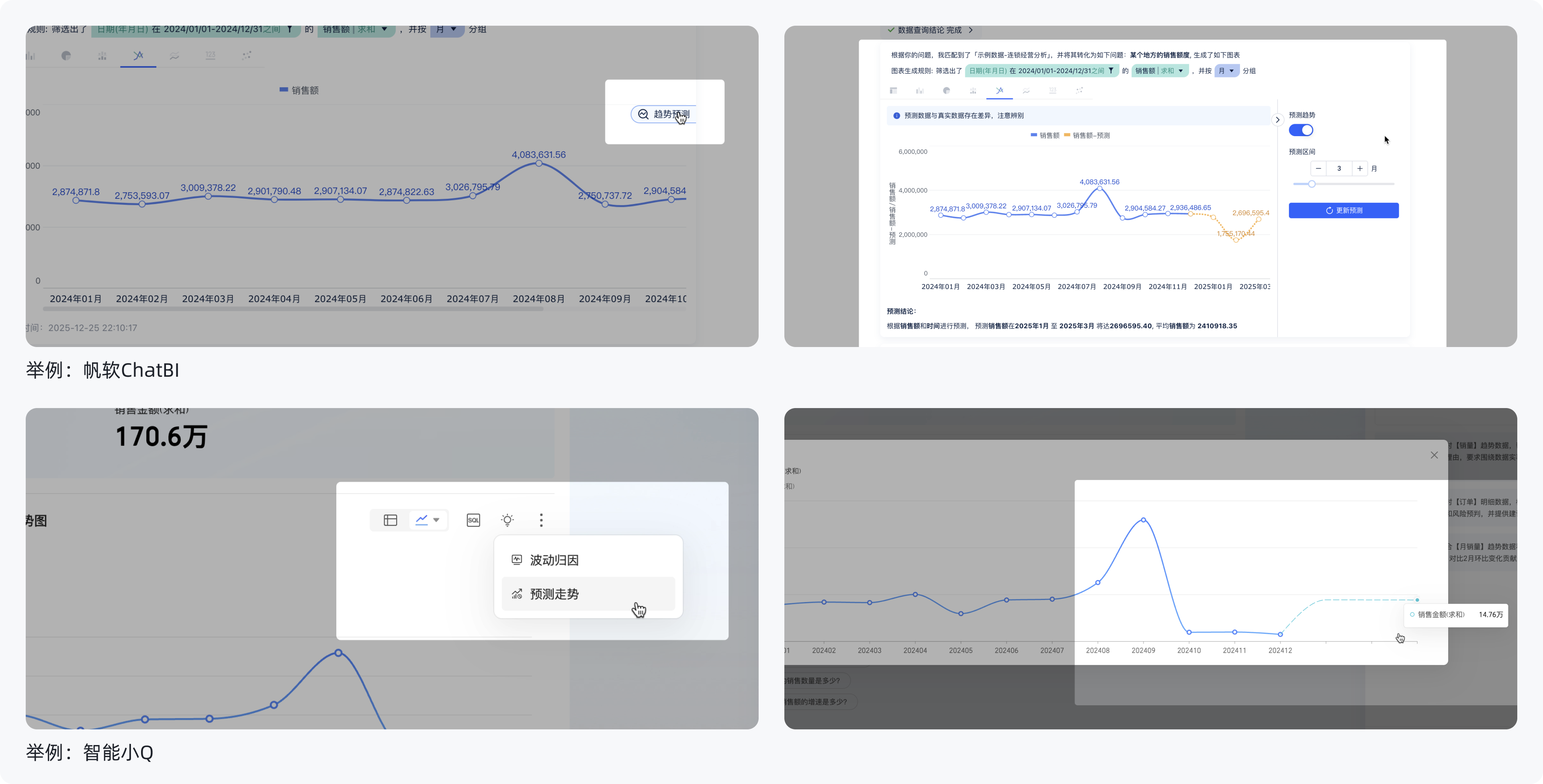
Task: Click the 预测区间 slider handle
Action: pyautogui.click(x=1312, y=184)
